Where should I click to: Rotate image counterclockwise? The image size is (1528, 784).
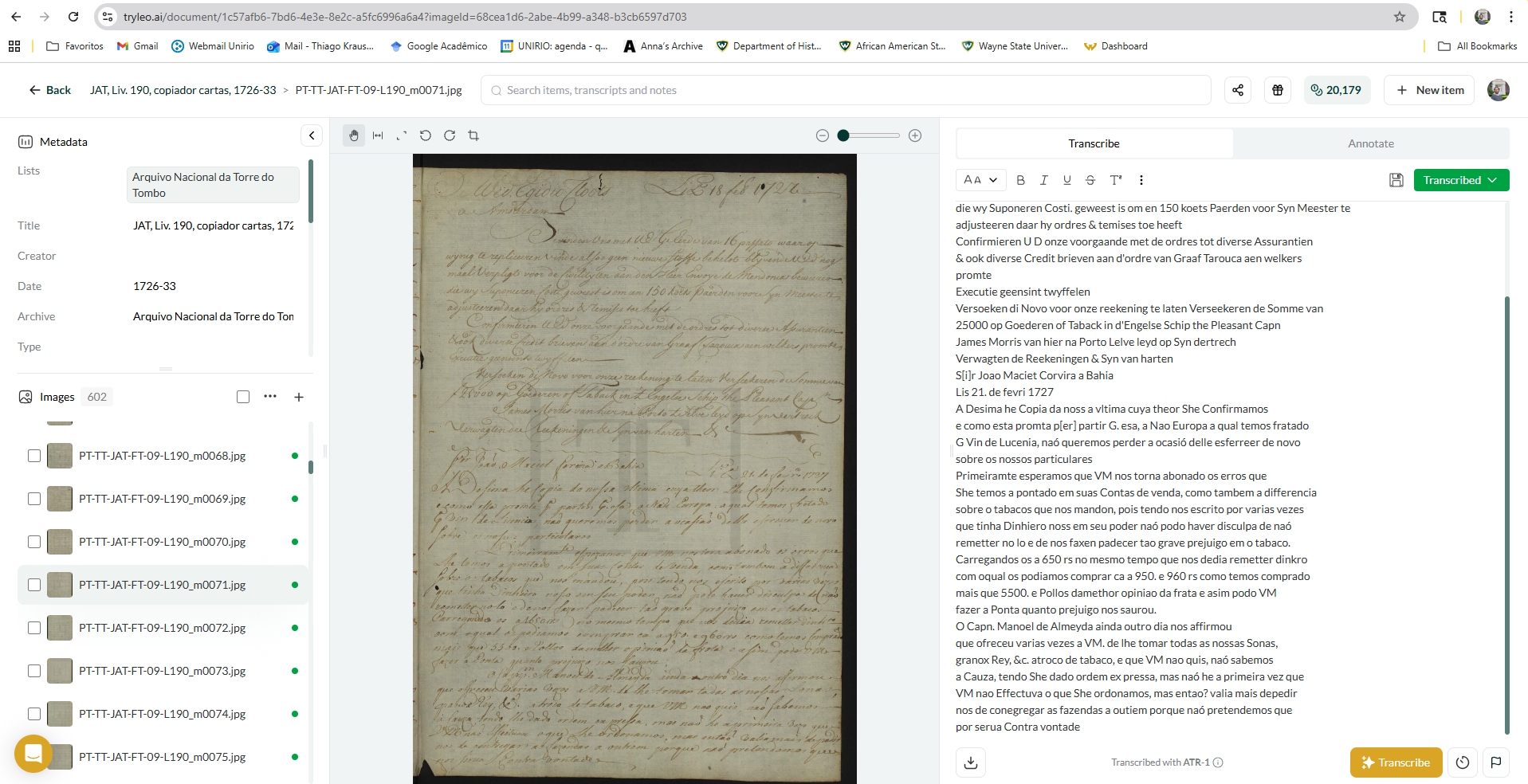(x=426, y=135)
